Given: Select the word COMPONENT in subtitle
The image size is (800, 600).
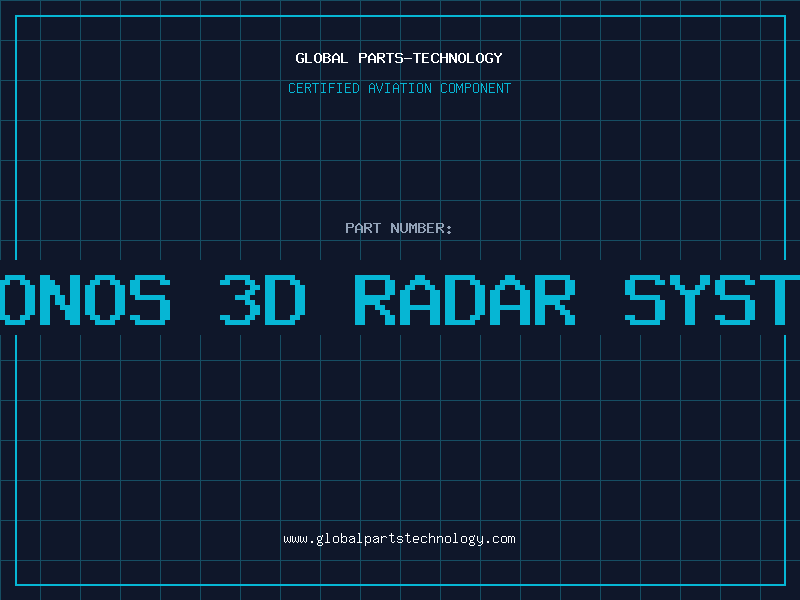Looking at the screenshot, I should tap(475, 88).
